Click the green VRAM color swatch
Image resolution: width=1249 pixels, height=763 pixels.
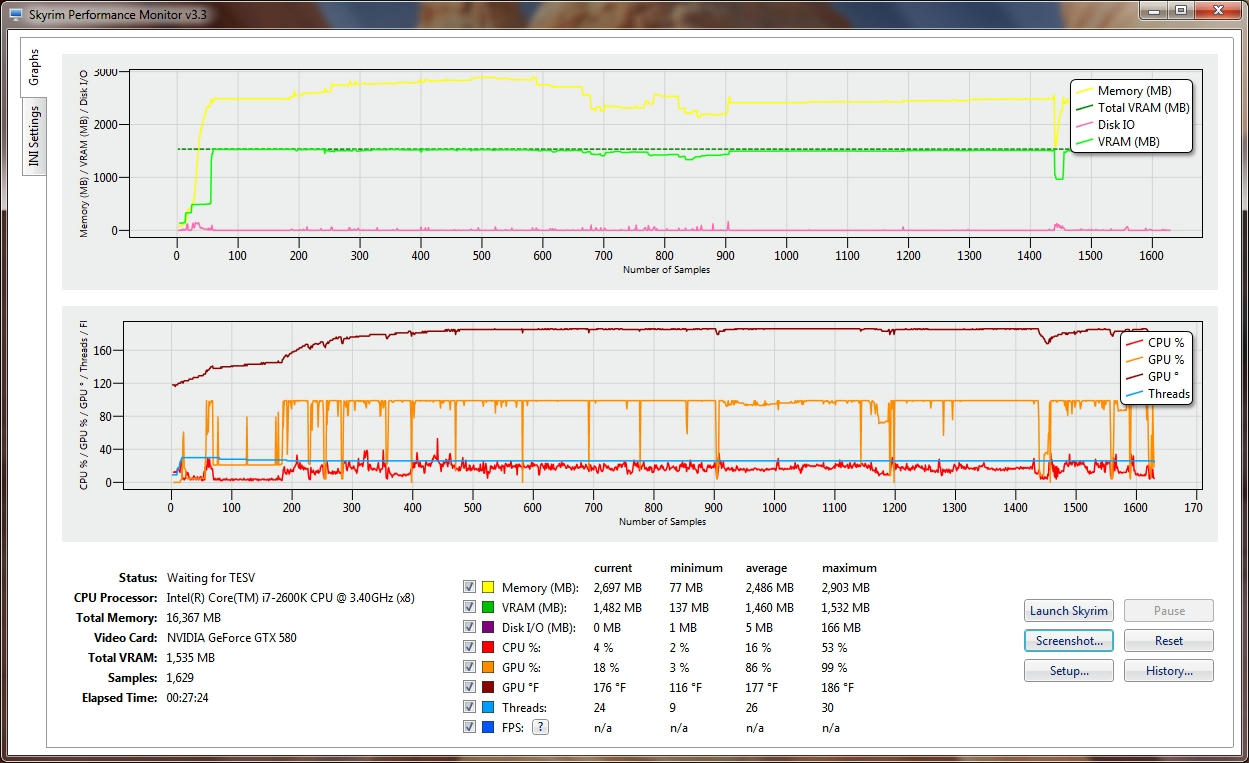click(x=489, y=608)
